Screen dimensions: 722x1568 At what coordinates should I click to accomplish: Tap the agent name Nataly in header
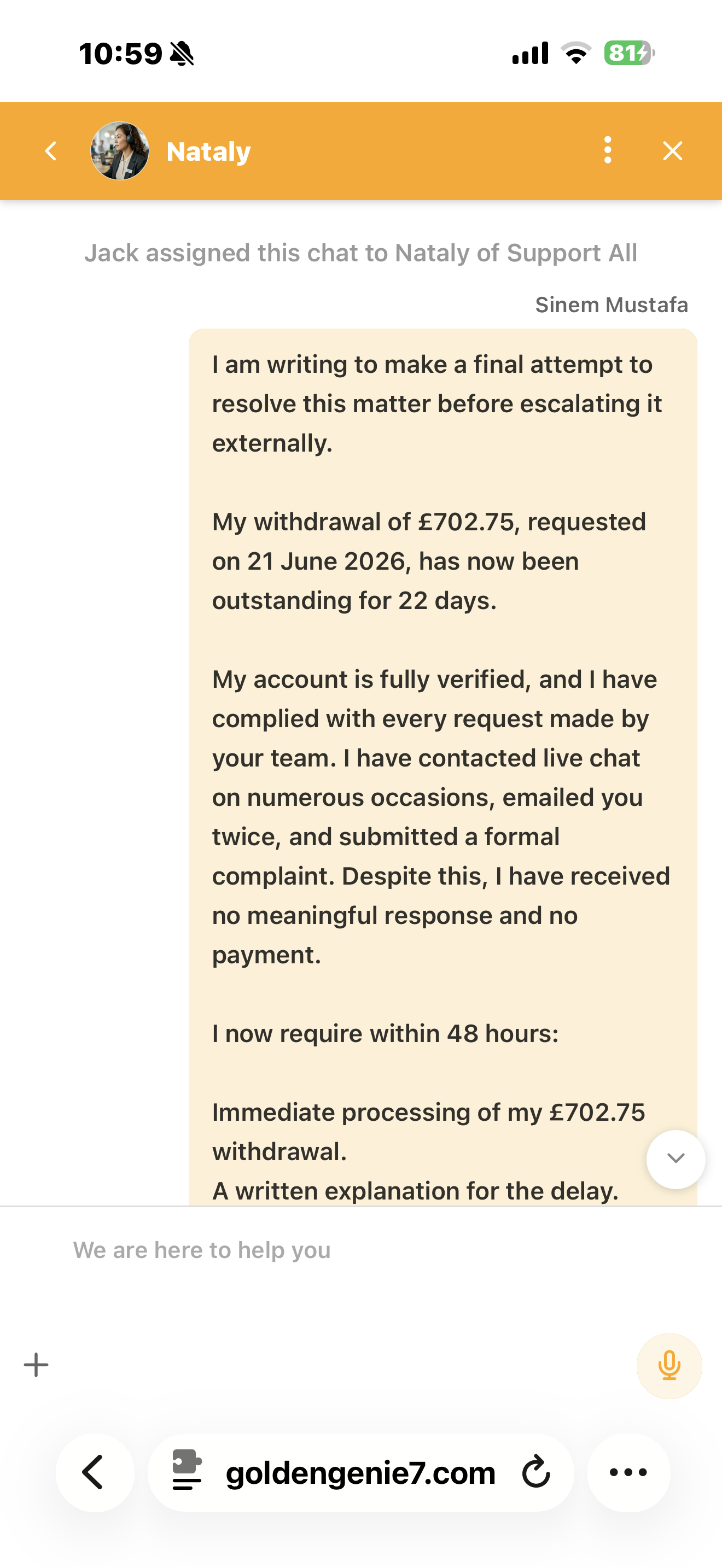tap(209, 151)
